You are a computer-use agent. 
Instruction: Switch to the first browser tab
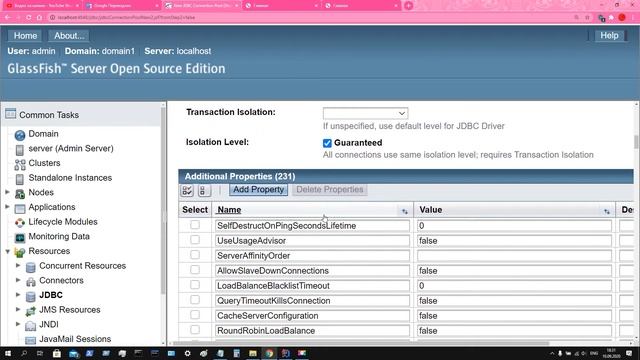point(41,6)
